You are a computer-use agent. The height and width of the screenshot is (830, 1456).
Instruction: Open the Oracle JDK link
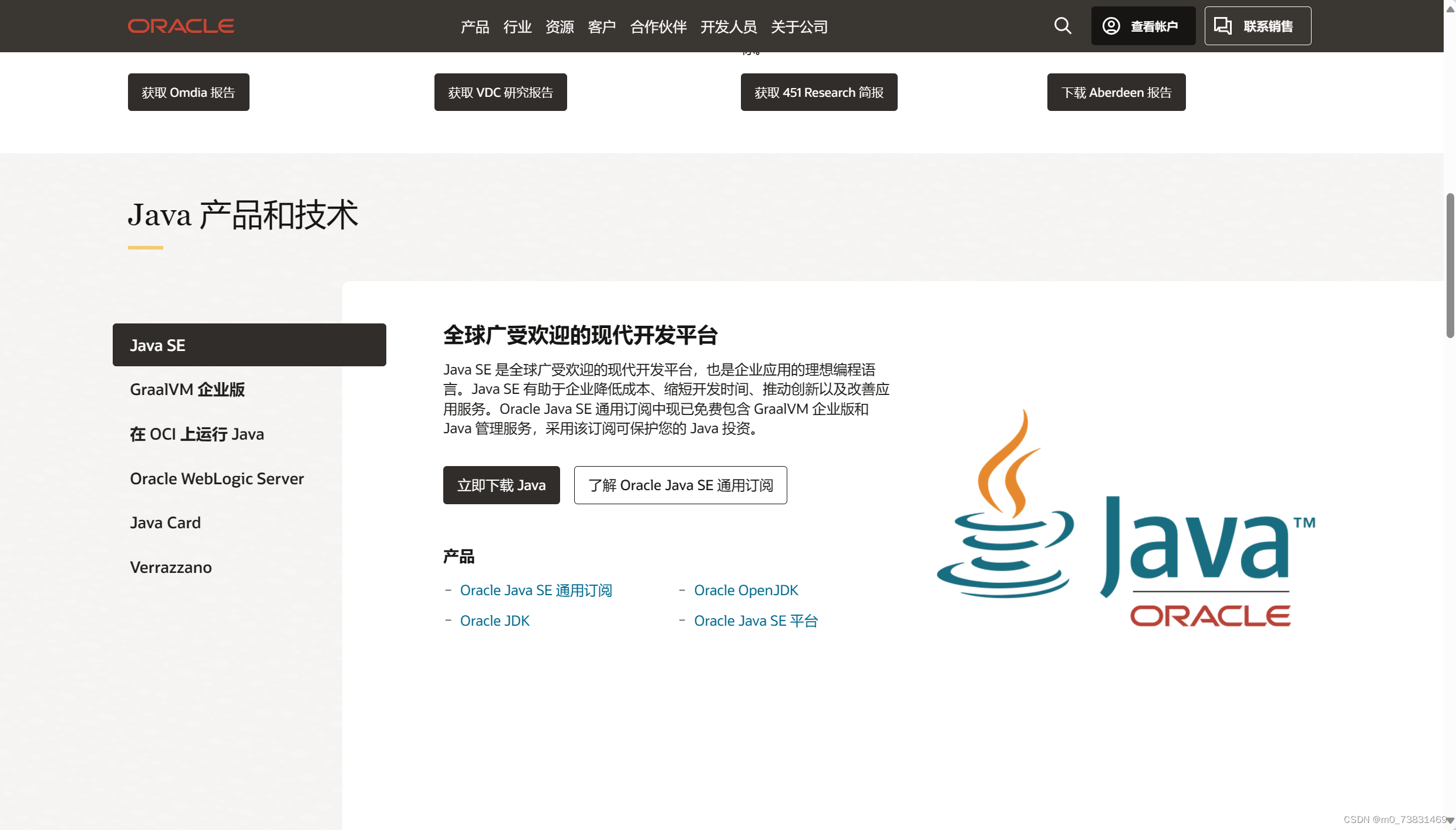point(495,620)
